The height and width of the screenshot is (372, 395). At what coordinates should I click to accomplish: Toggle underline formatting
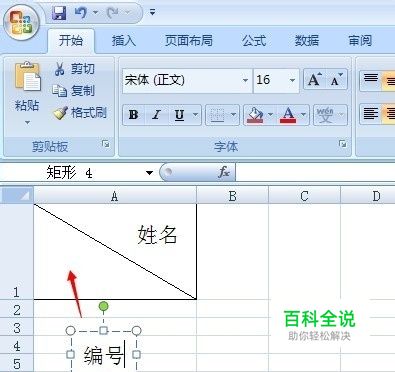[x=179, y=115]
